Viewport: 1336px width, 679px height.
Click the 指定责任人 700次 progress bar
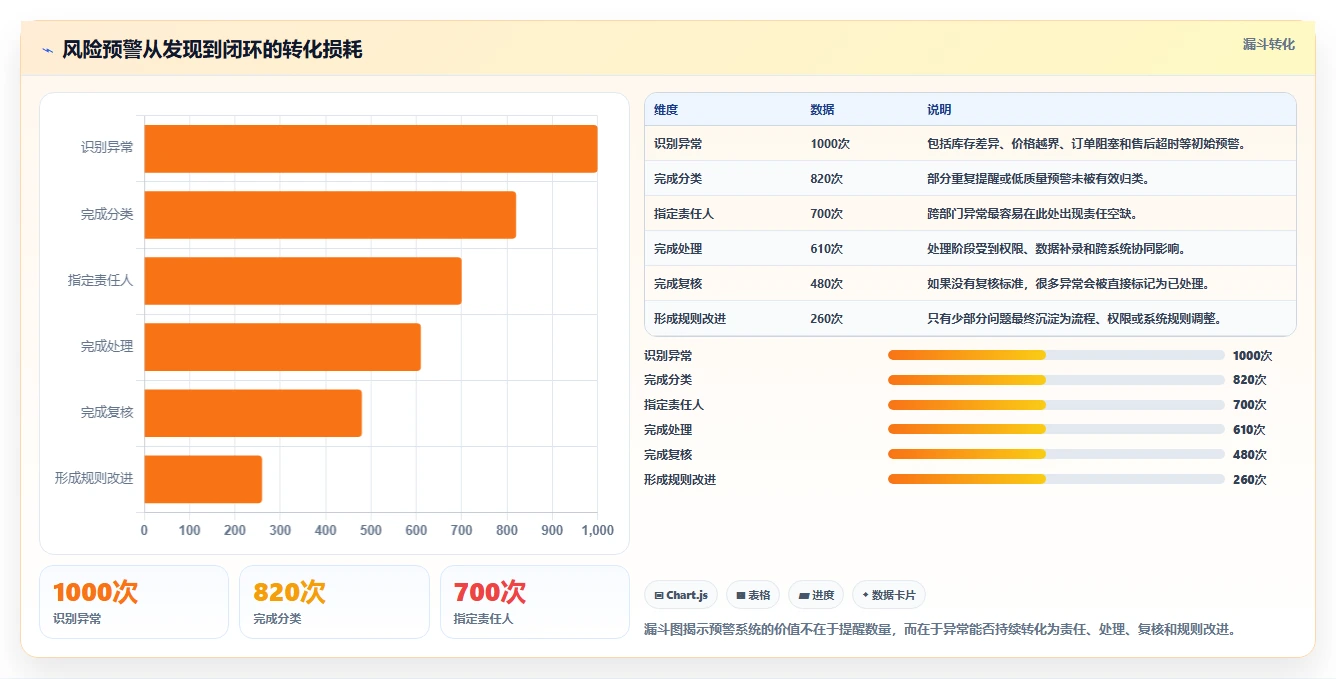1056,405
